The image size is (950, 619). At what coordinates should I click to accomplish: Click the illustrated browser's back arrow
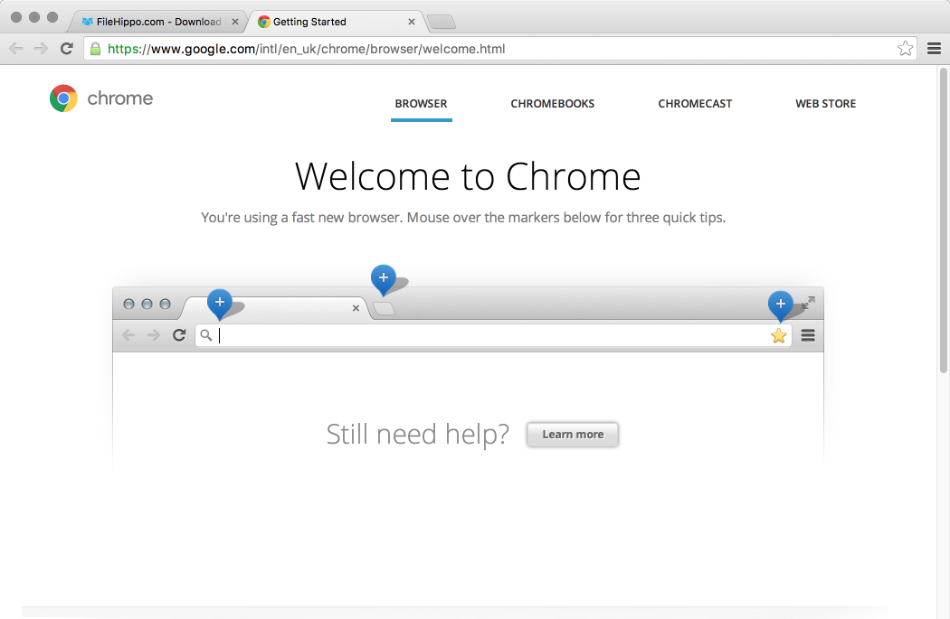[x=128, y=335]
